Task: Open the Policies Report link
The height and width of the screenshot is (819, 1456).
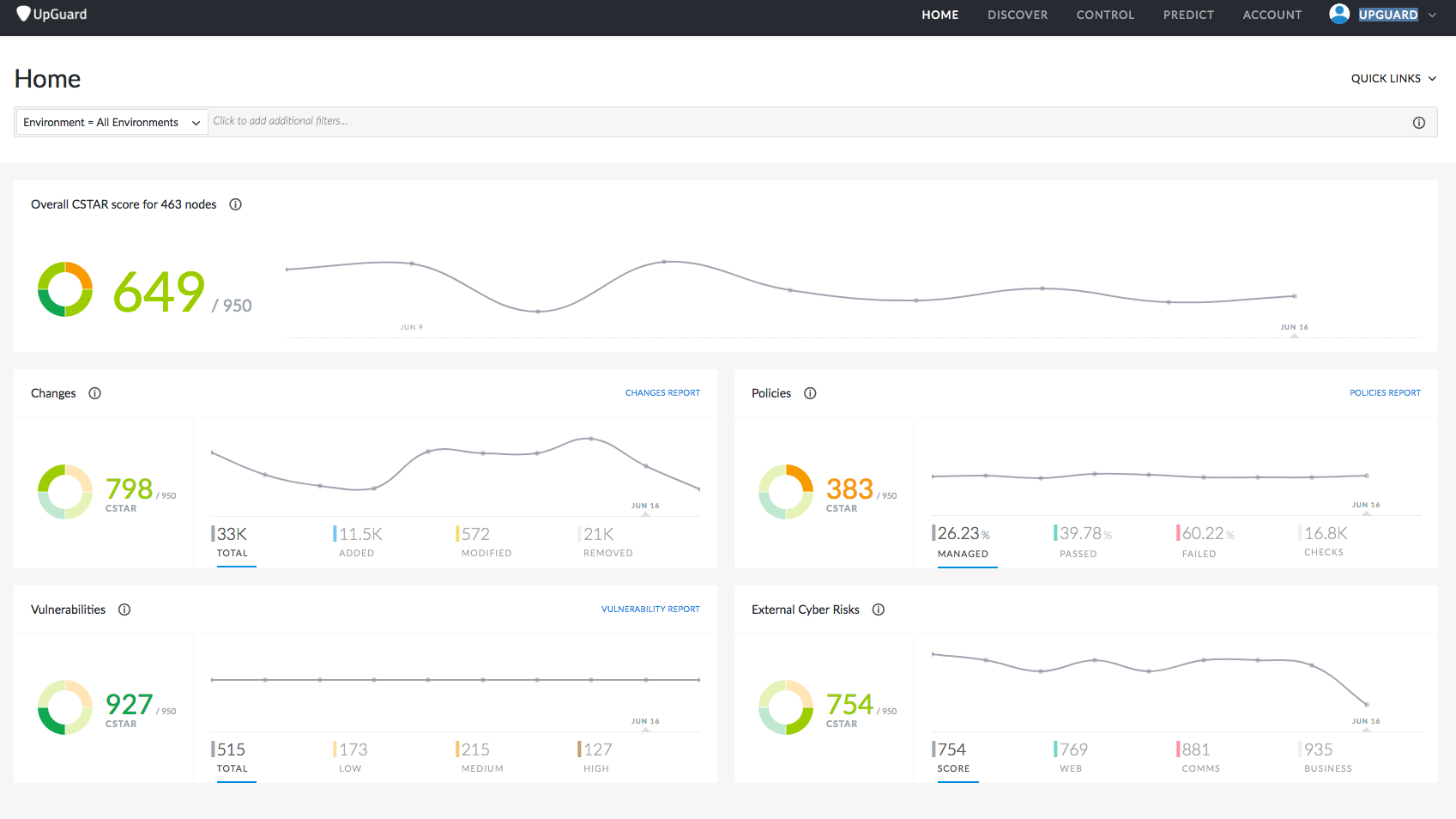Action: (1385, 393)
